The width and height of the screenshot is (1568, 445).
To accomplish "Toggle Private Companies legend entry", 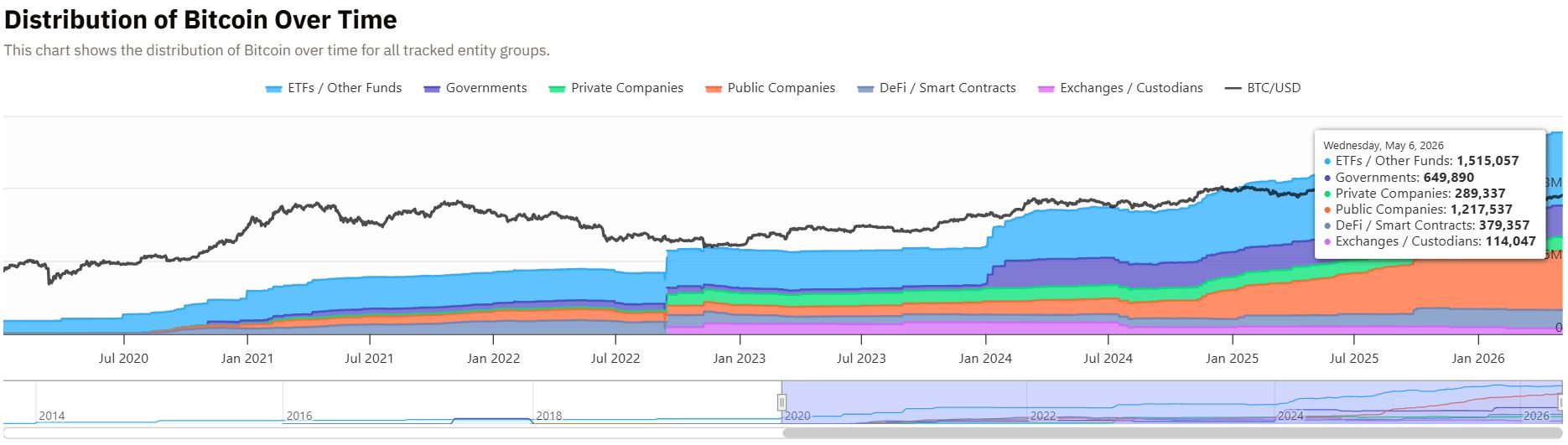I will (x=616, y=88).
